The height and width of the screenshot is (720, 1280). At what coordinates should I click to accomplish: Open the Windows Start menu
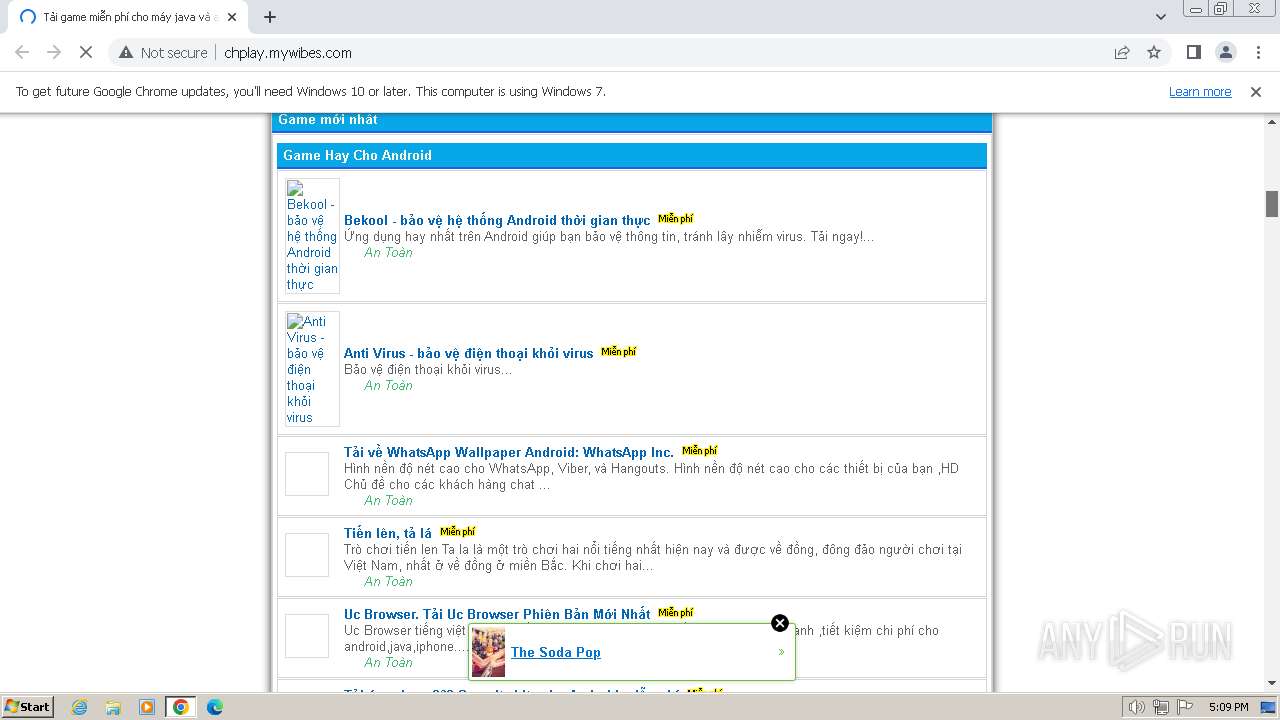click(x=28, y=706)
